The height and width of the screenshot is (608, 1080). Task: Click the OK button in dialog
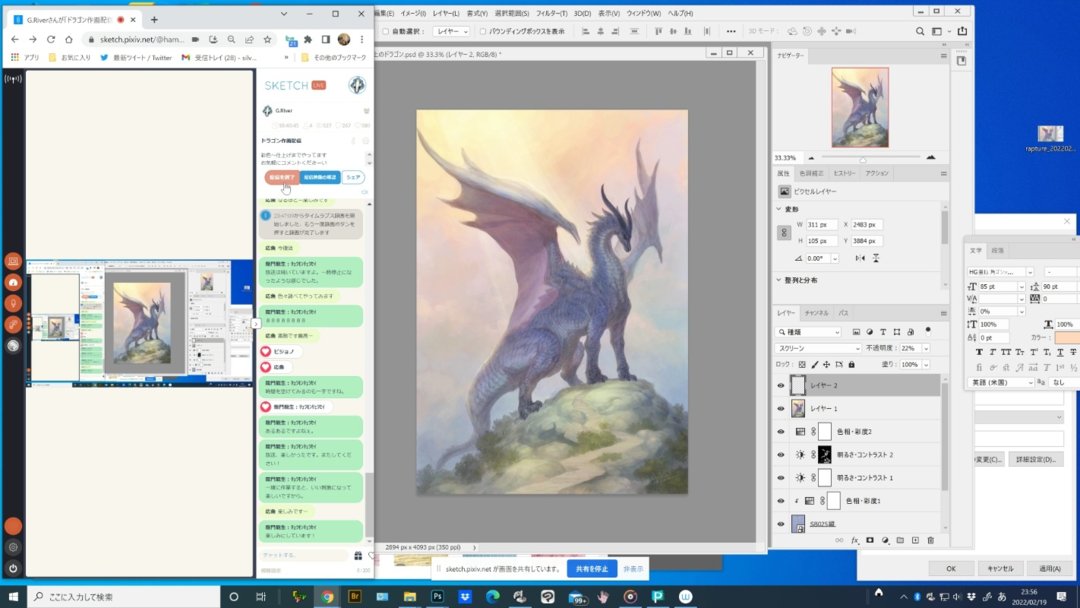coord(951,569)
